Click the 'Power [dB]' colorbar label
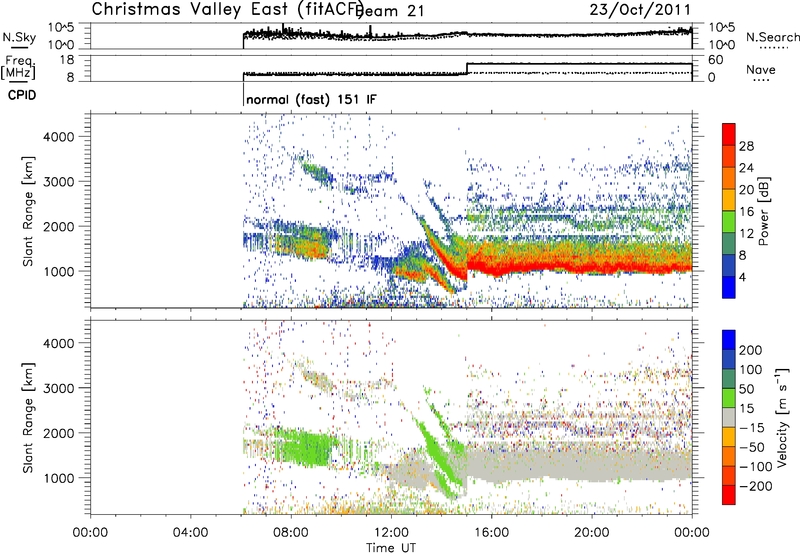Screen dimensions: 800x554 point(764,211)
